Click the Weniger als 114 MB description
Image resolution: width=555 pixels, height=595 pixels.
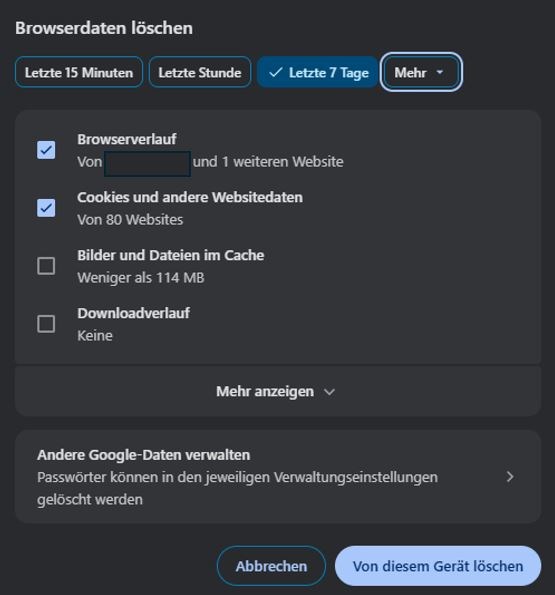click(x=141, y=278)
